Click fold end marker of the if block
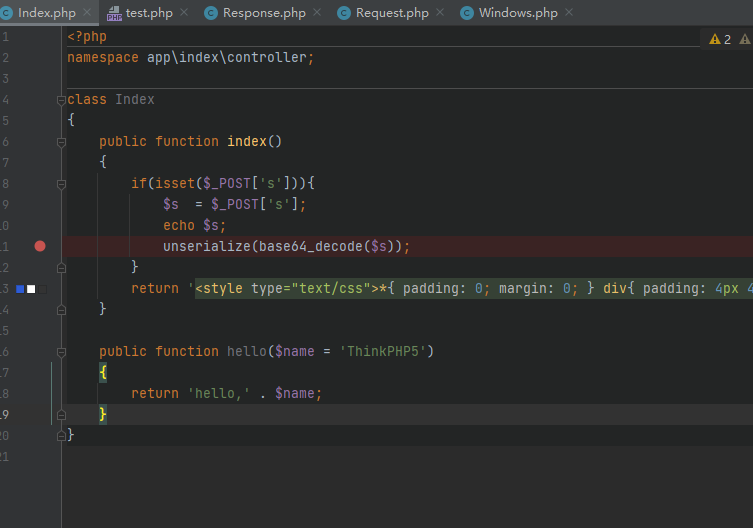Image resolution: width=753 pixels, height=528 pixels. (61, 268)
